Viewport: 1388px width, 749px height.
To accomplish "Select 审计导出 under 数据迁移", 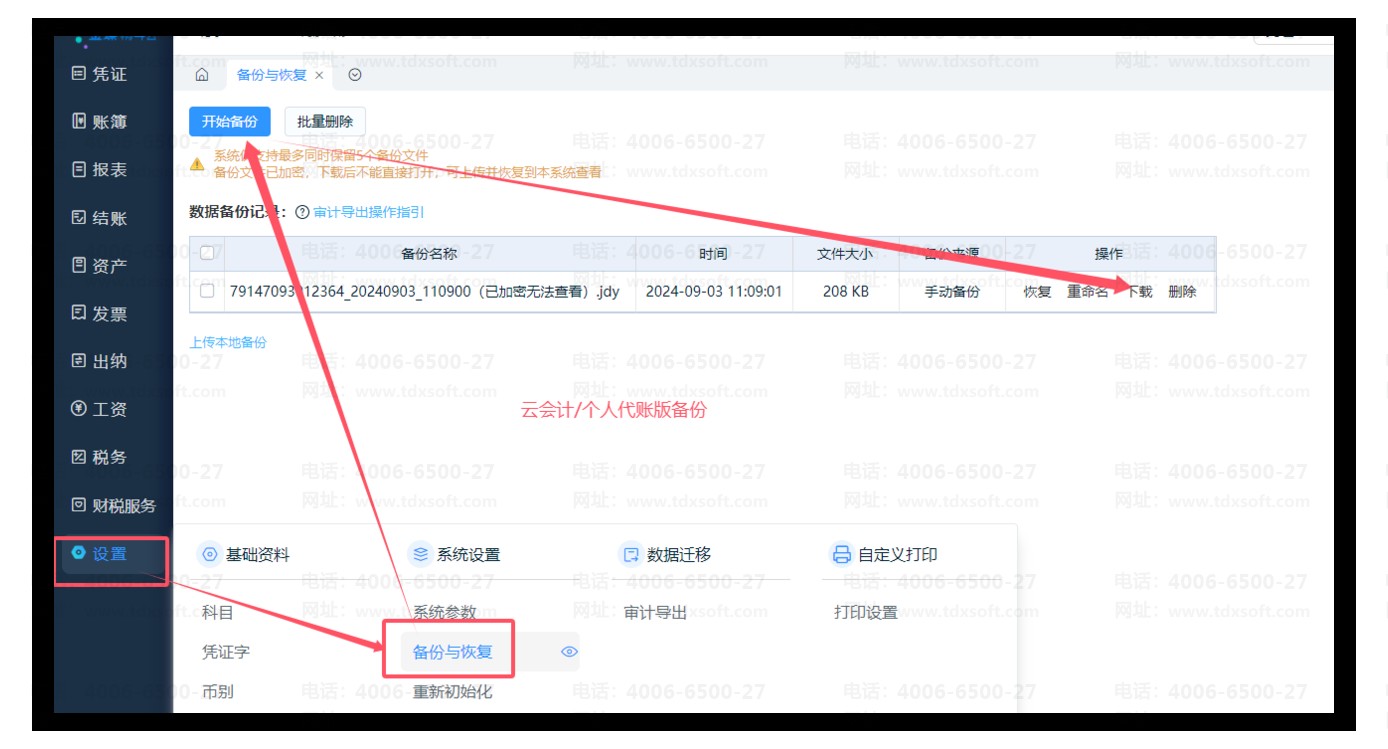I will tap(655, 612).
